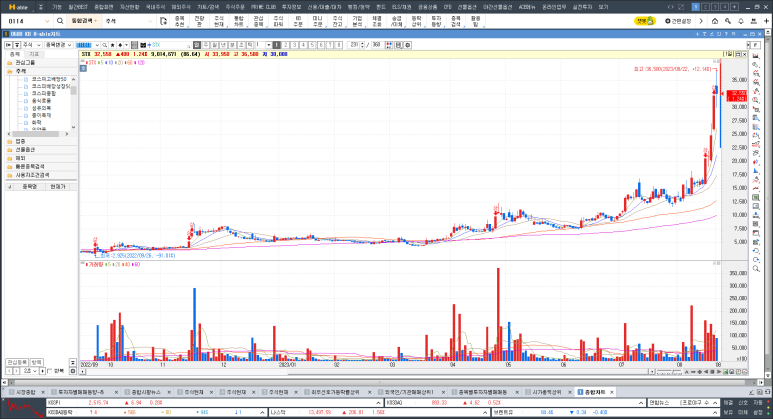Open the 주식 market type dropdown in chart toolbar
The height and width of the screenshot is (419, 773).
pyautogui.click(x=32, y=45)
